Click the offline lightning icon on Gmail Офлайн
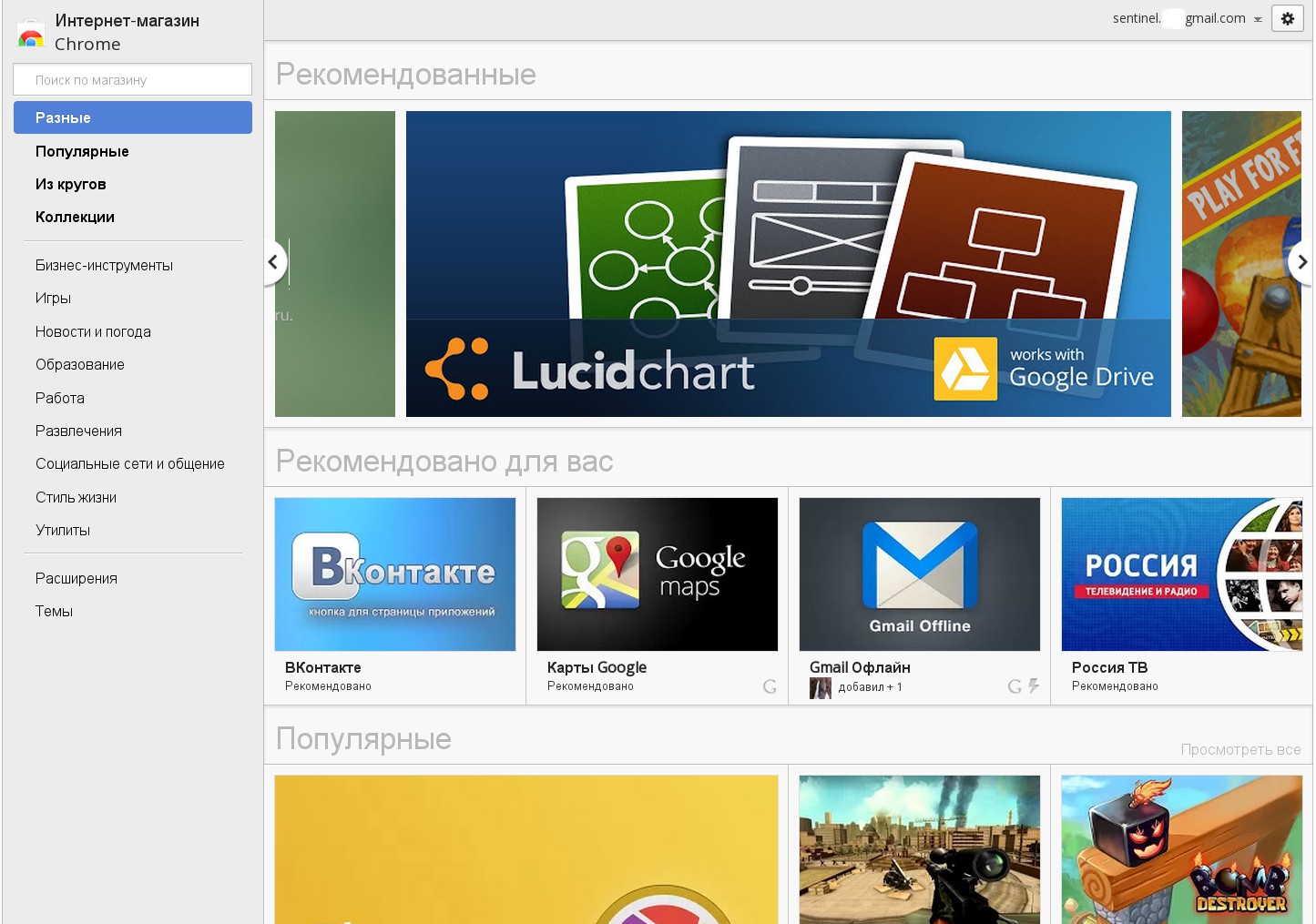The width and height of the screenshot is (1316, 924). (x=1034, y=685)
